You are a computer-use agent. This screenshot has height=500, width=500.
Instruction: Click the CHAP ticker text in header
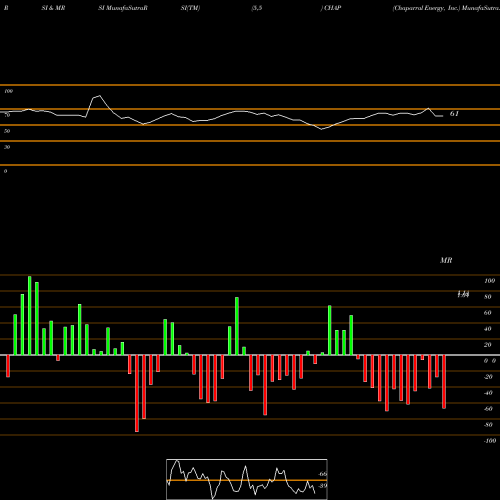coord(332,8)
